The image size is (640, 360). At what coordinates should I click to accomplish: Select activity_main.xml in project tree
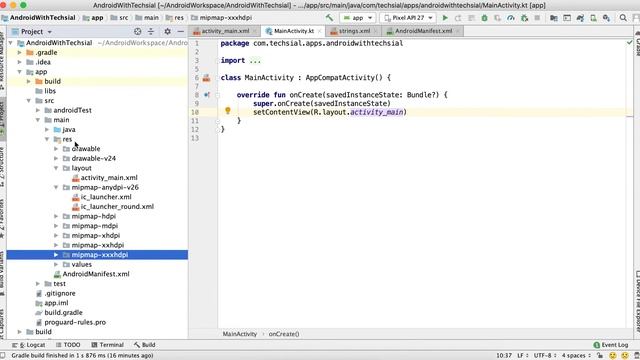pos(104,178)
